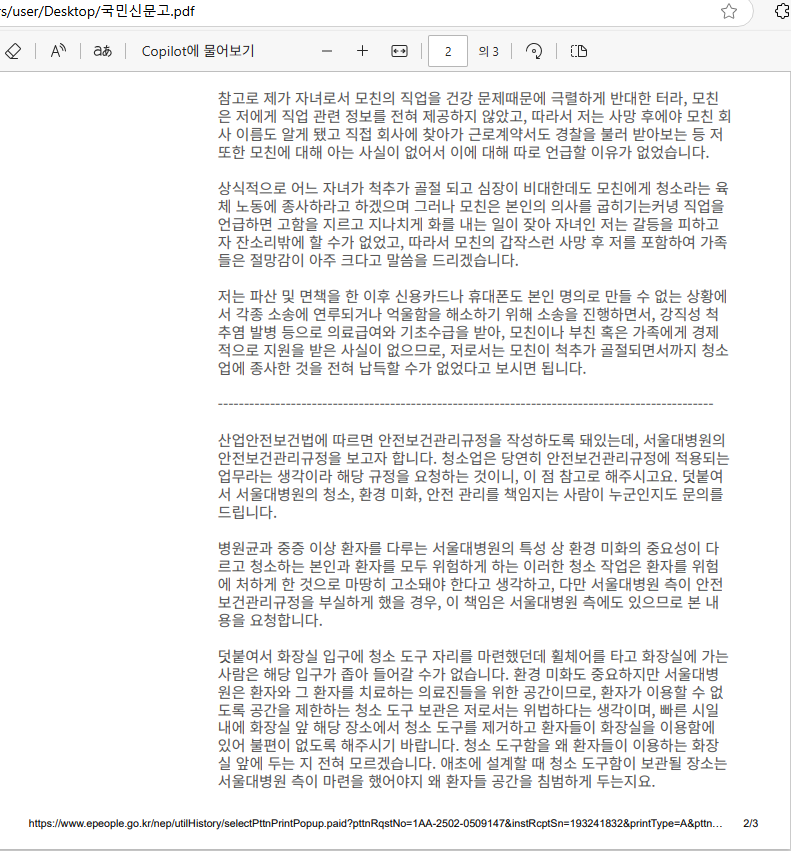The width and height of the screenshot is (791, 851).
Task: Click the page number field showing 2
Action: 448,51
